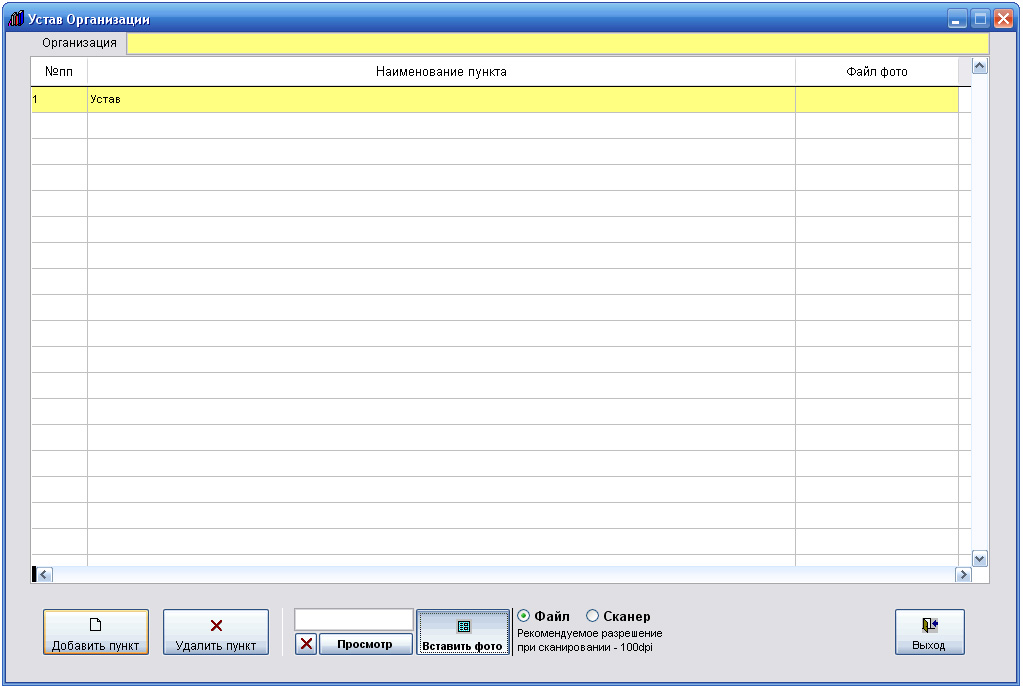The width and height of the screenshot is (1023, 686).
Task: Clear photo with small red X button
Action: [306, 644]
